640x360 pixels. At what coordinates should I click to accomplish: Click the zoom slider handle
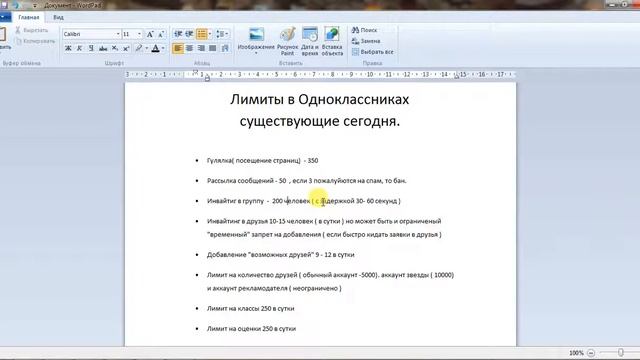pos(621,353)
